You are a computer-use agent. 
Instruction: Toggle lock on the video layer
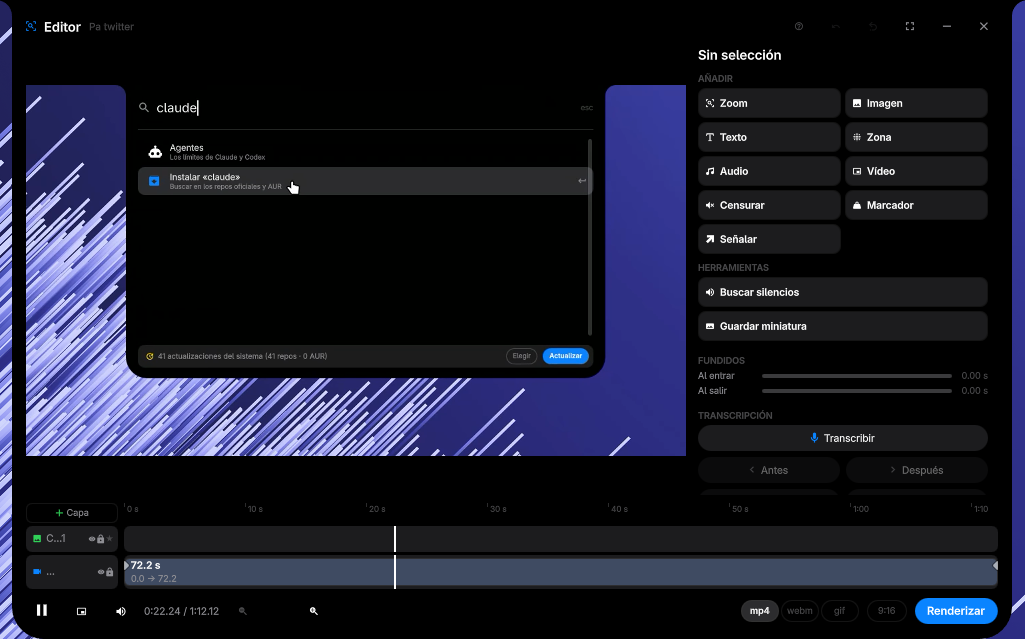[x=110, y=572]
